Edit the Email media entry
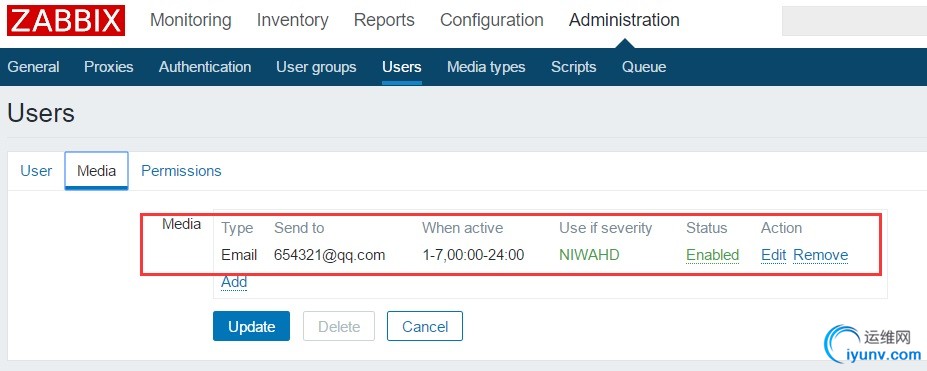 click(773, 255)
